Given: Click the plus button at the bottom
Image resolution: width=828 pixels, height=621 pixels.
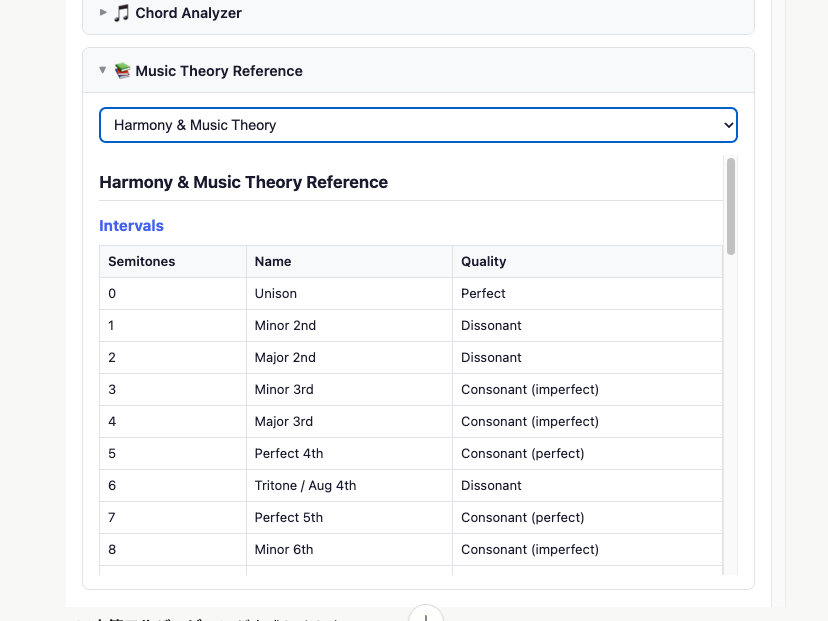Looking at the screenshot, I should click(427, 615).
